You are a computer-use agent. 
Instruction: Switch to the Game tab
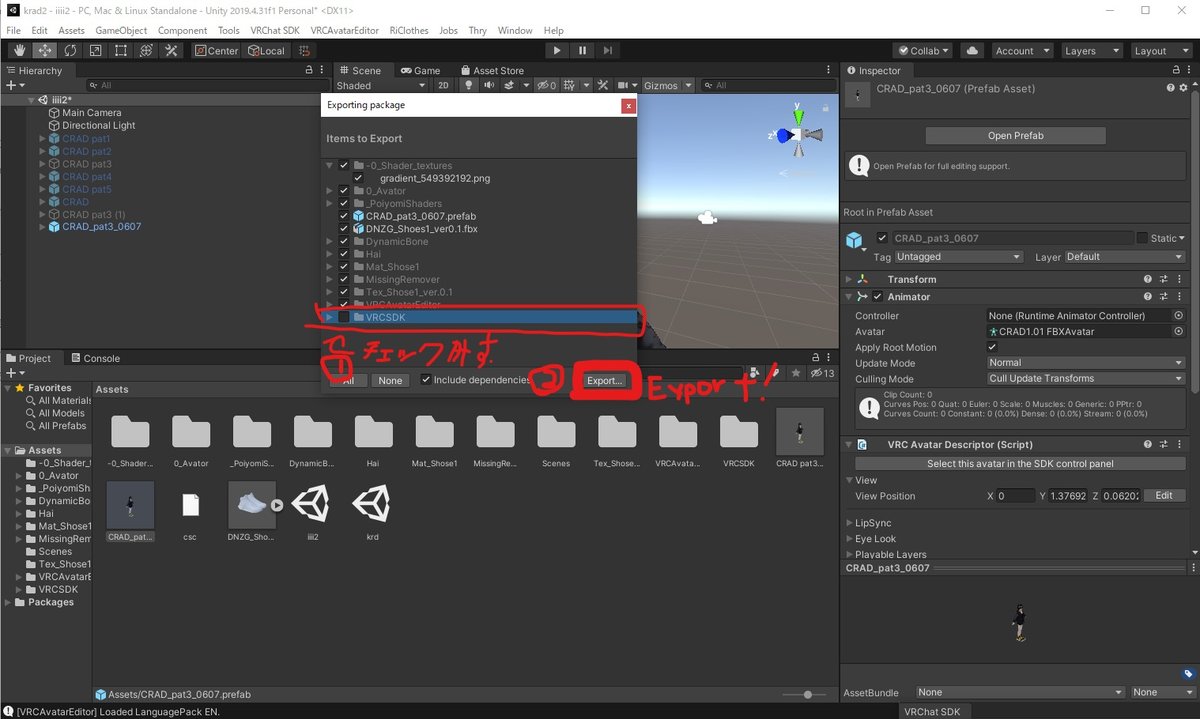tap(420, 70)
